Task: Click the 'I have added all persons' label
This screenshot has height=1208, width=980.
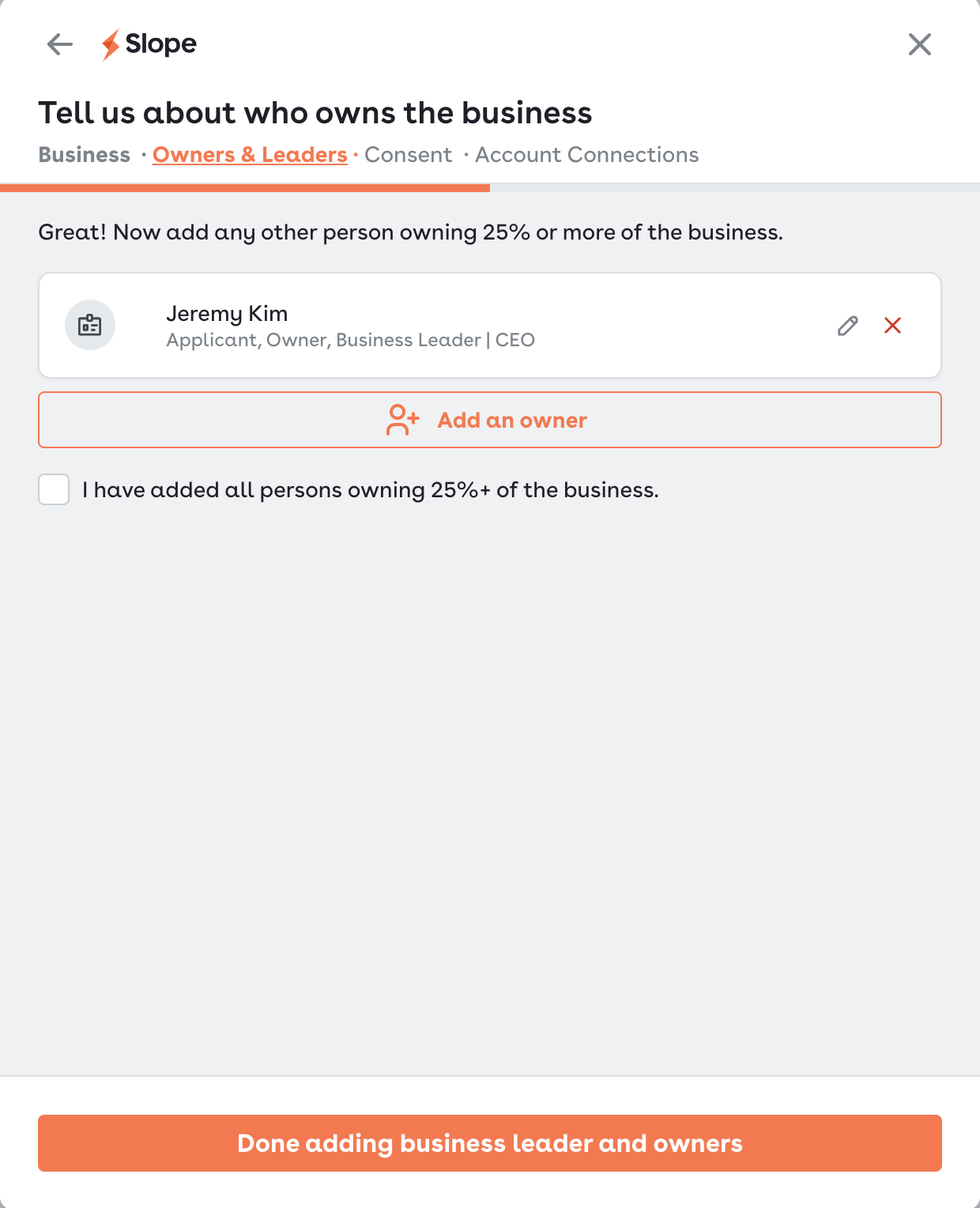Action: pos(370,490)
